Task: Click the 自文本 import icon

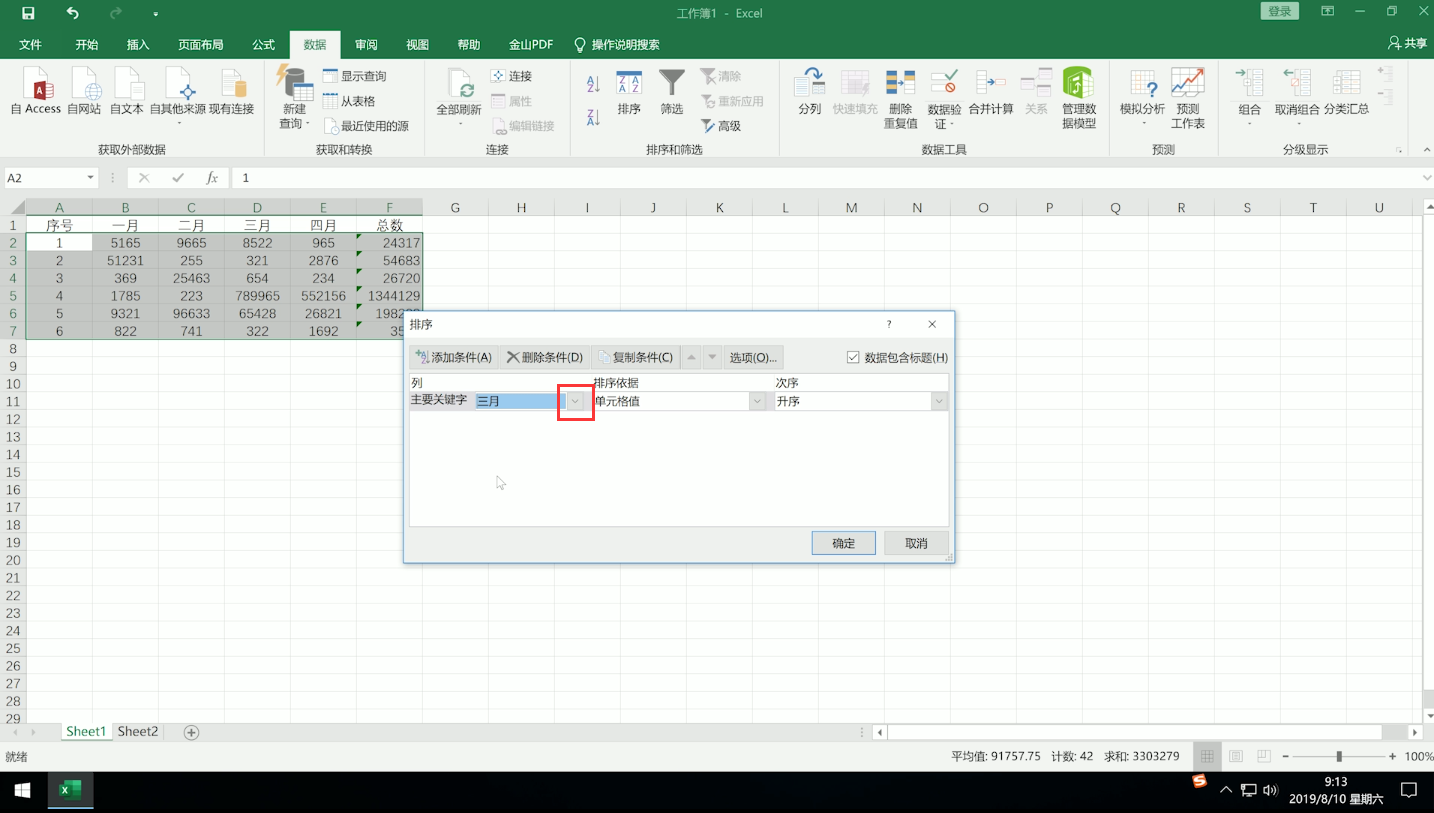Action: click(x=127, y=92)
